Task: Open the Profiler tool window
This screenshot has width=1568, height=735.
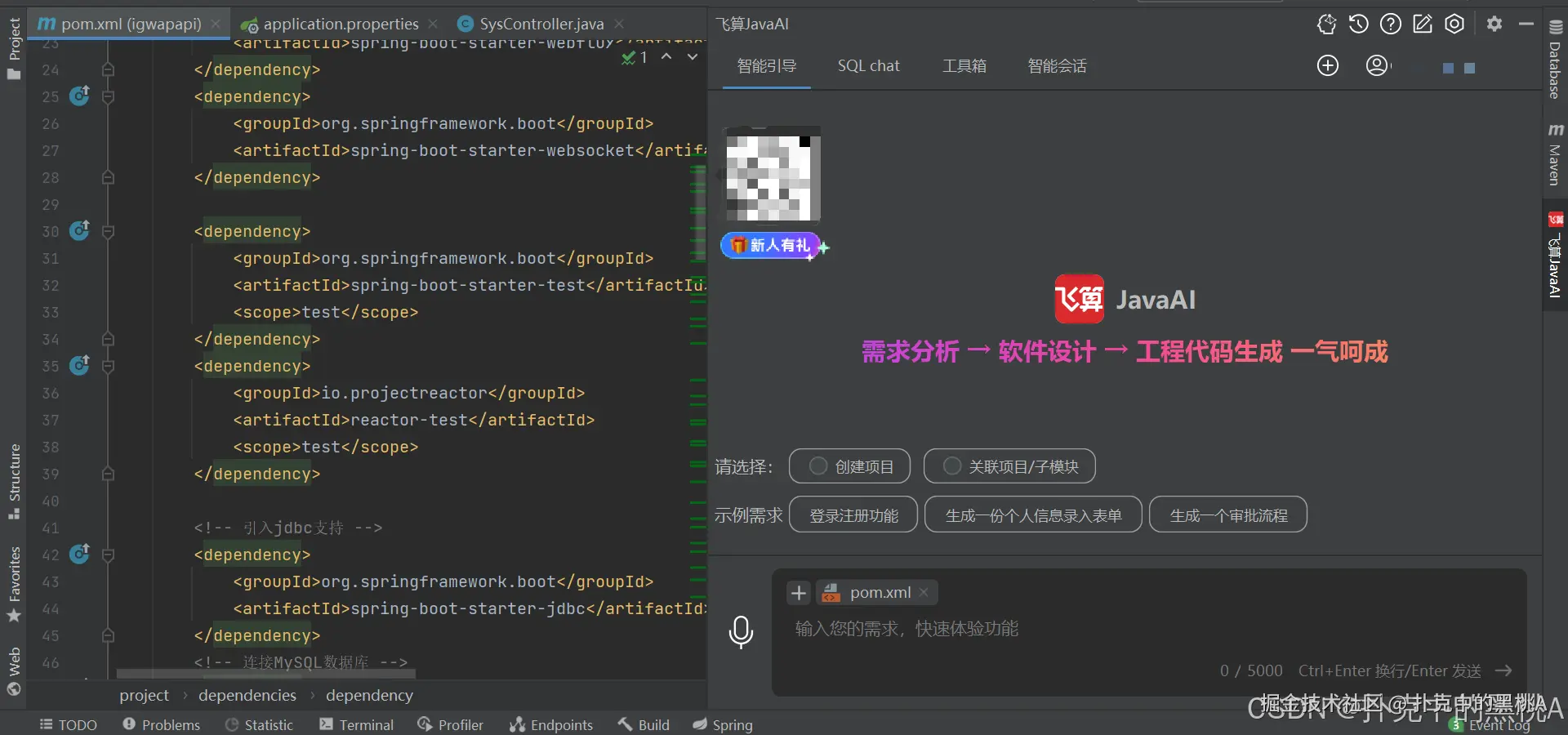Action: (451, 724)
